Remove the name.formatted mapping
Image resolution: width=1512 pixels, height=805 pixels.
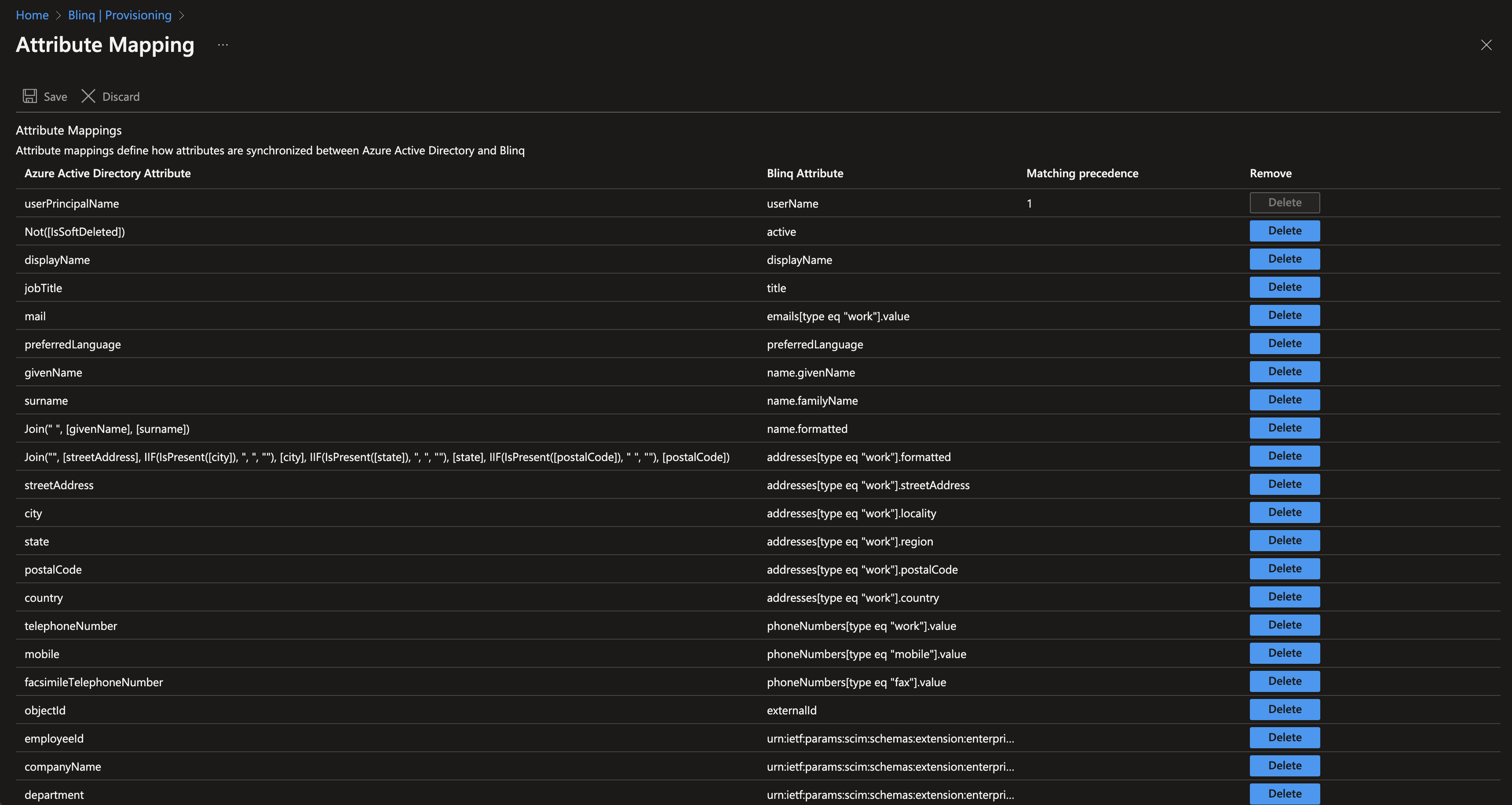[x=1284, y=428]
